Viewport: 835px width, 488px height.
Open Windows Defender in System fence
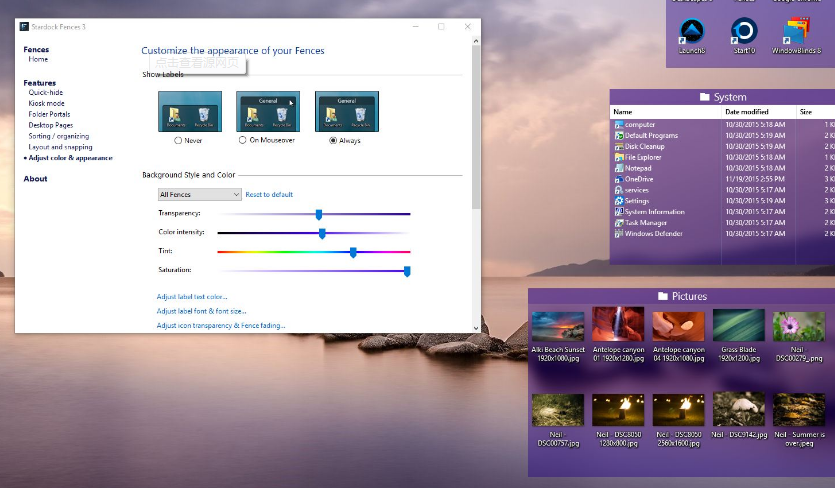click(653, 234)
